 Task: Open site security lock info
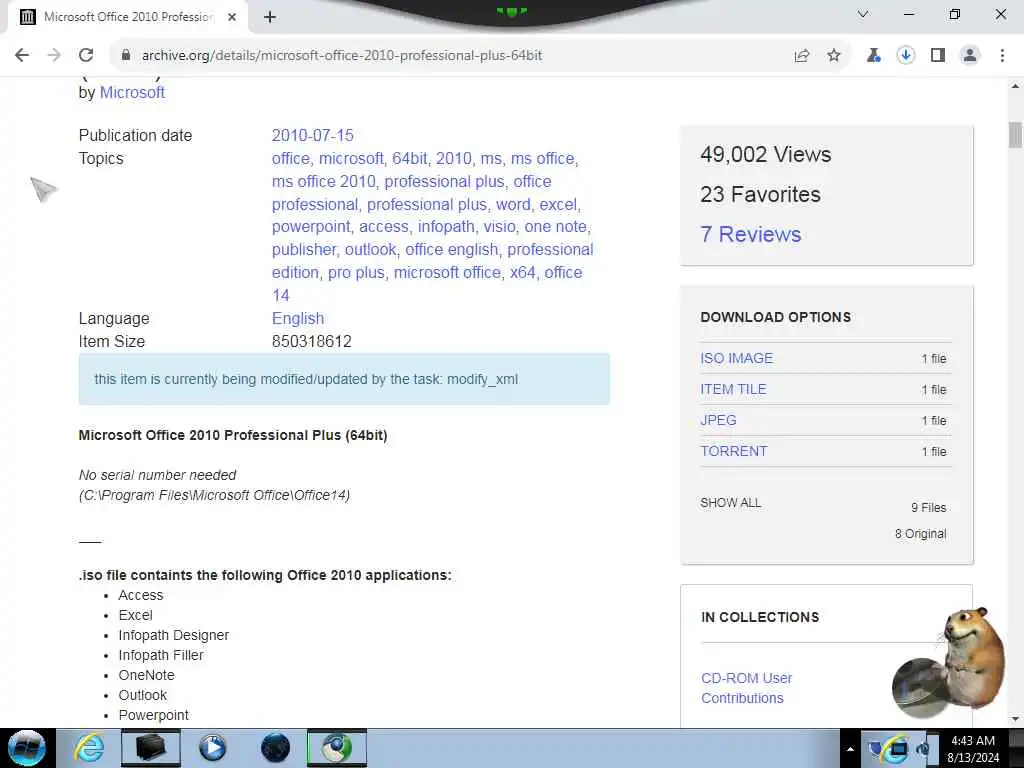(x=126, y=56)
